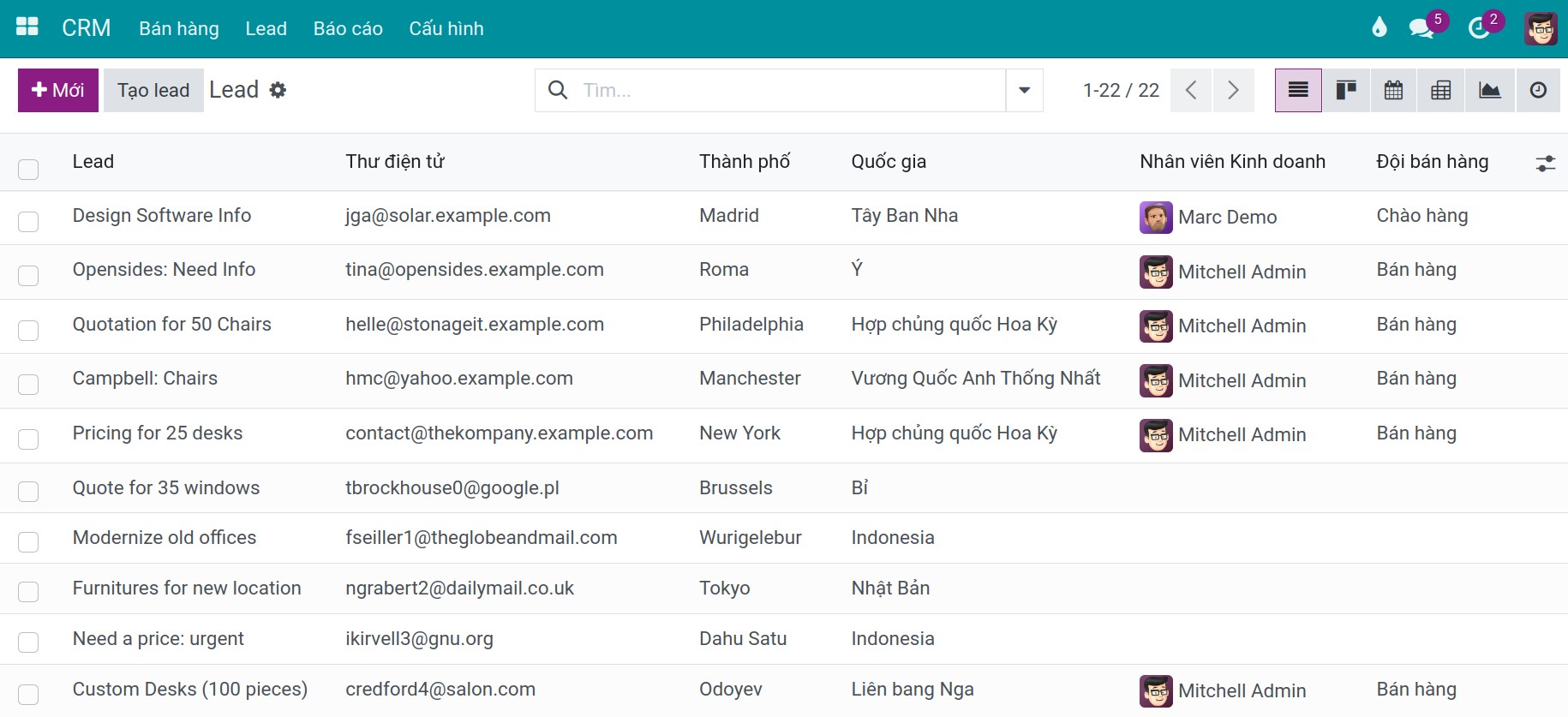
Task: Click email ikirvell3@gnu.org
Action: coord(419,638)
